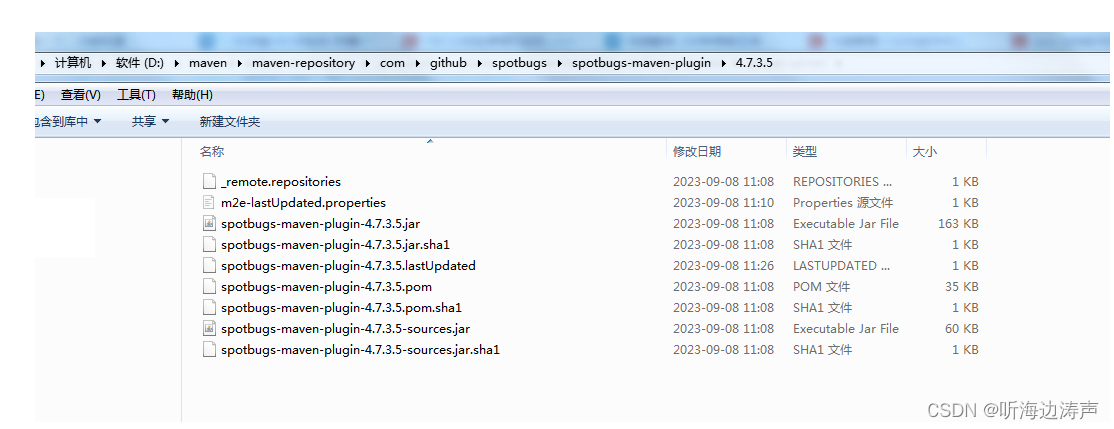Click the spotbugs-maven-plugin-4.7.3.5.pom file icon
The image size is (1114, 429).
(x=209, y=287)
